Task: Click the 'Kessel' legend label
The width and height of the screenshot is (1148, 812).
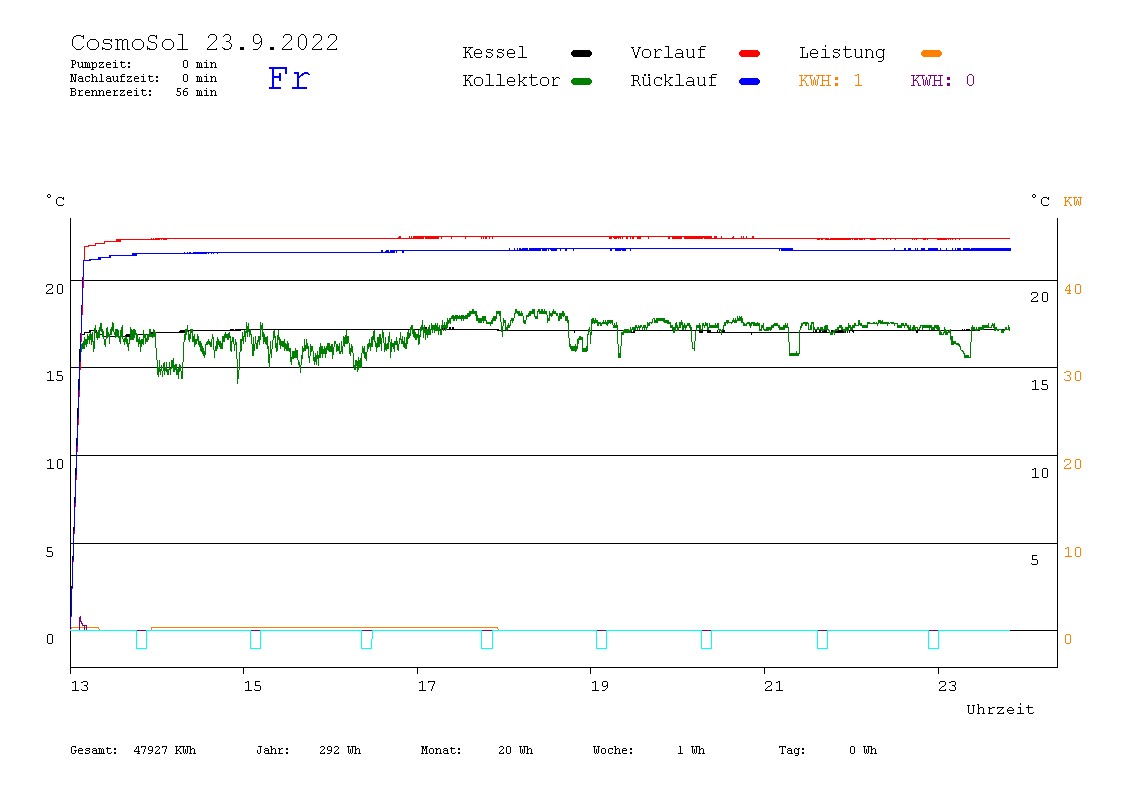Action: pos(494,53)
